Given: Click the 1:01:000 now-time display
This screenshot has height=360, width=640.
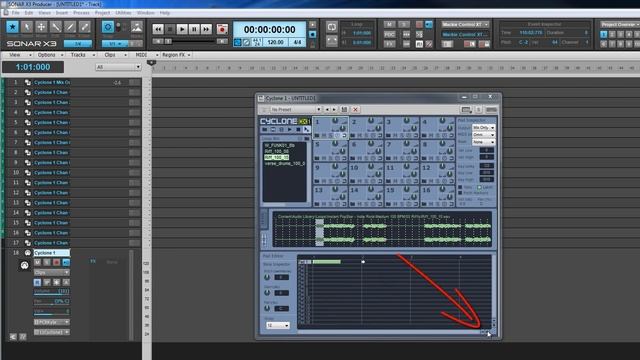Looking at the screenshot, I should point(33,67).
